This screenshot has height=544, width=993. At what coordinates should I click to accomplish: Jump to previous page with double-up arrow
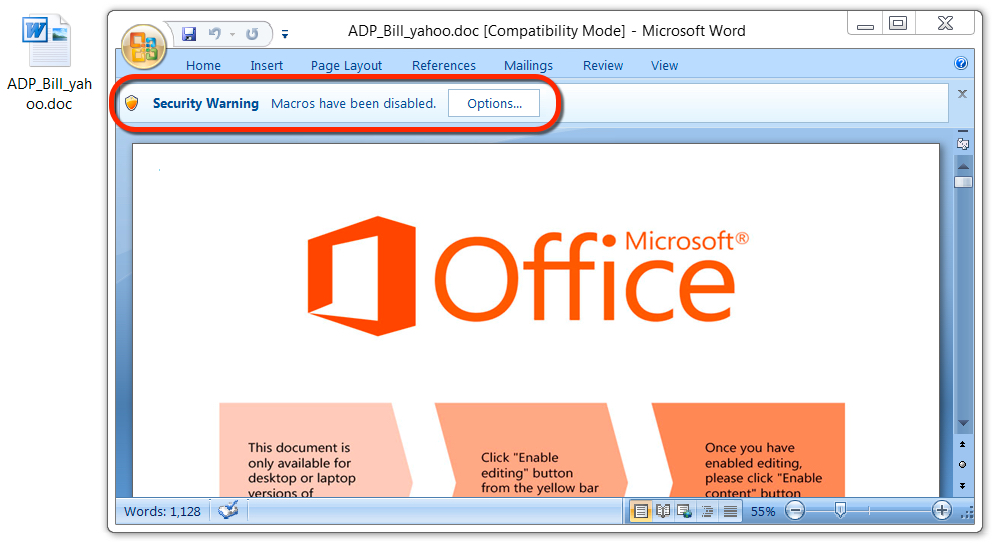pyautogui.click(x=963, y=445)
